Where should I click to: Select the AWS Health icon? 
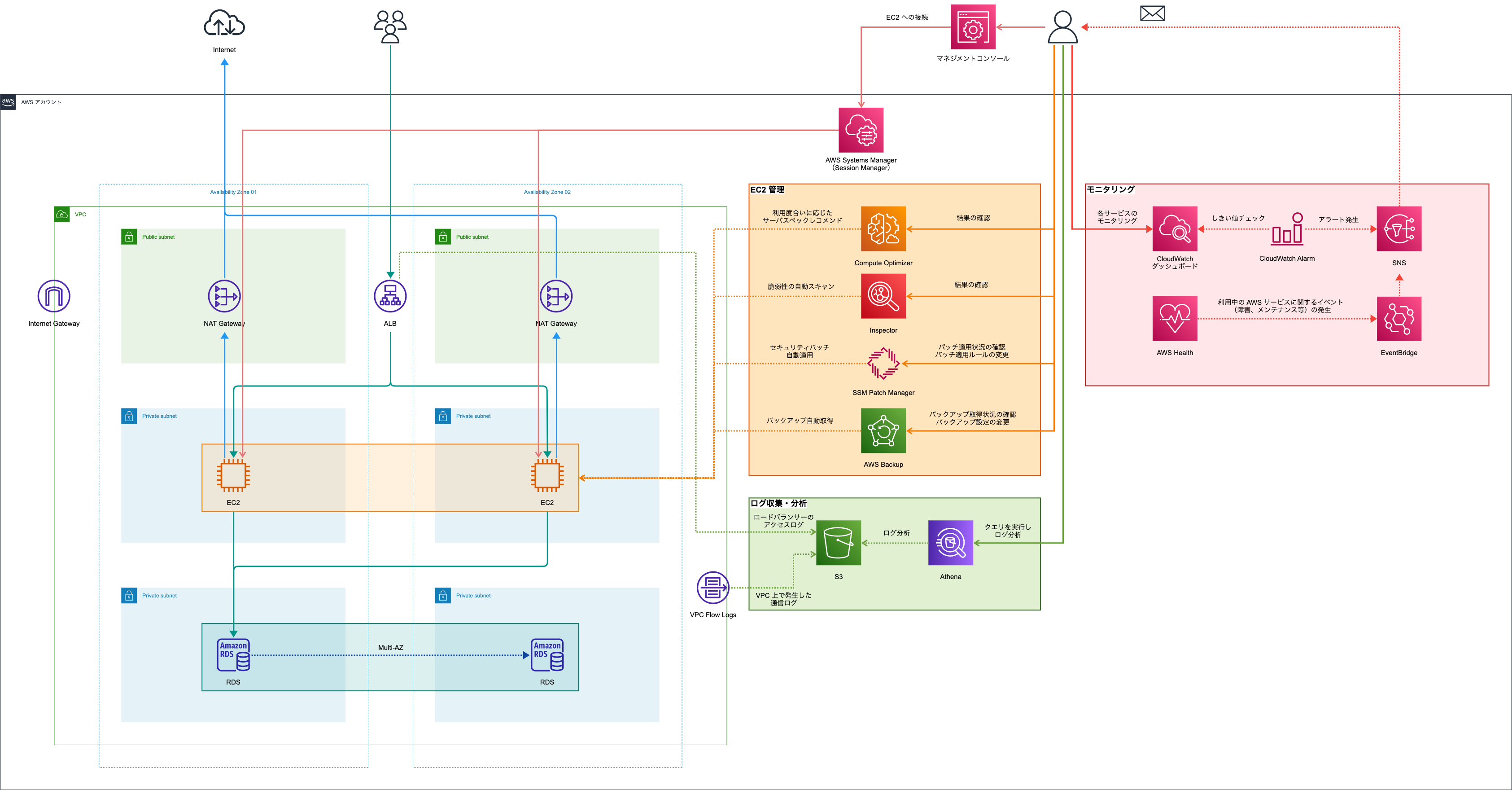click(1175, 318)
